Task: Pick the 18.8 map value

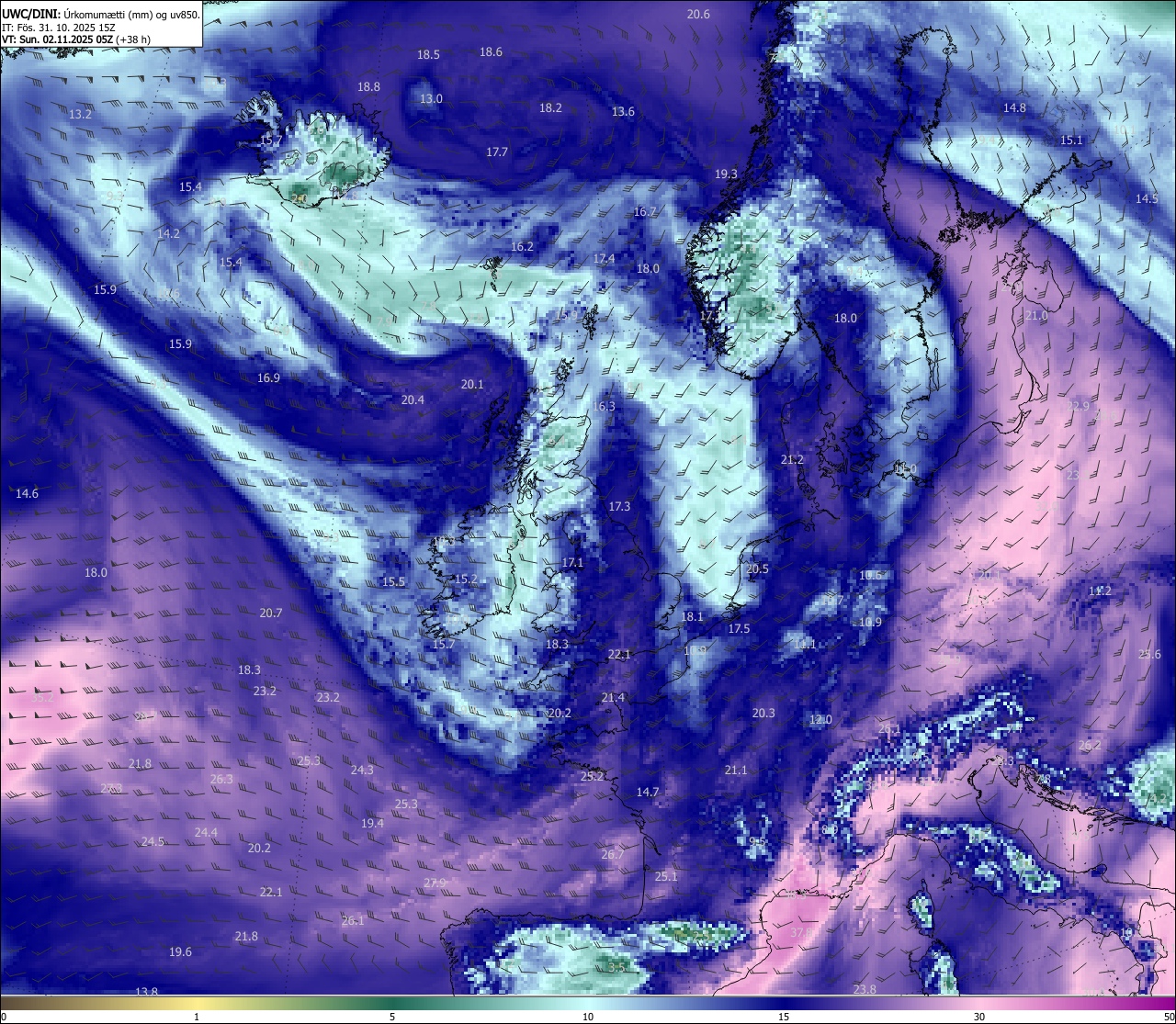Action: tap(368, 86)
